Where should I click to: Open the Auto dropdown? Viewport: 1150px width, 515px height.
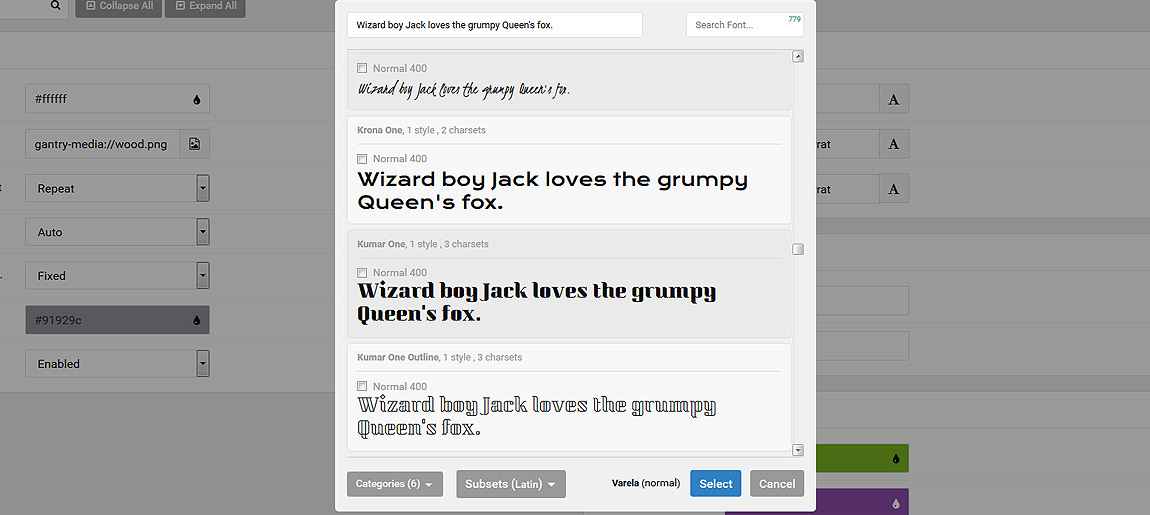(x=117, y=232)
